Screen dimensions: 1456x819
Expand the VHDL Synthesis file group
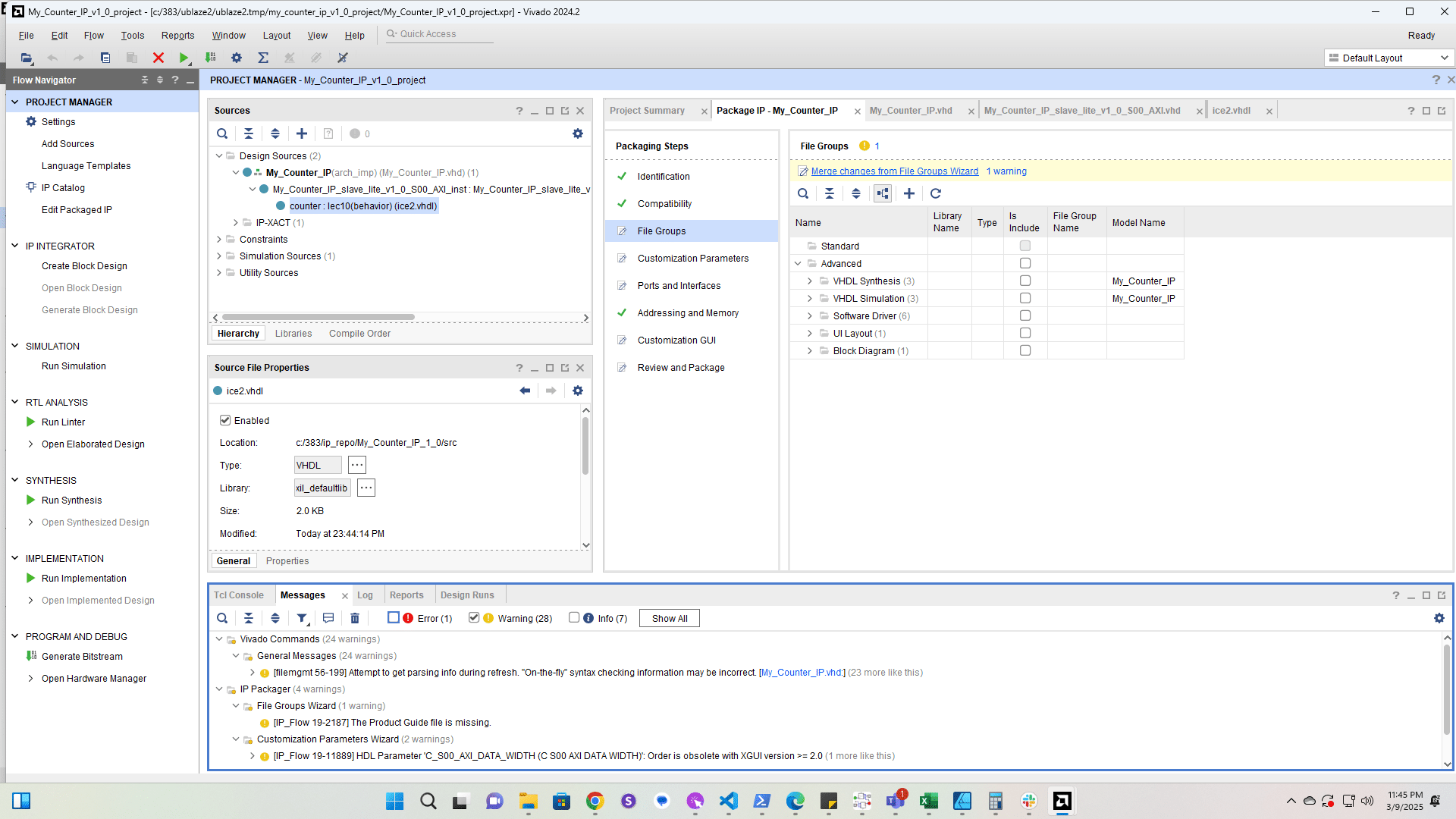(810, 281)
